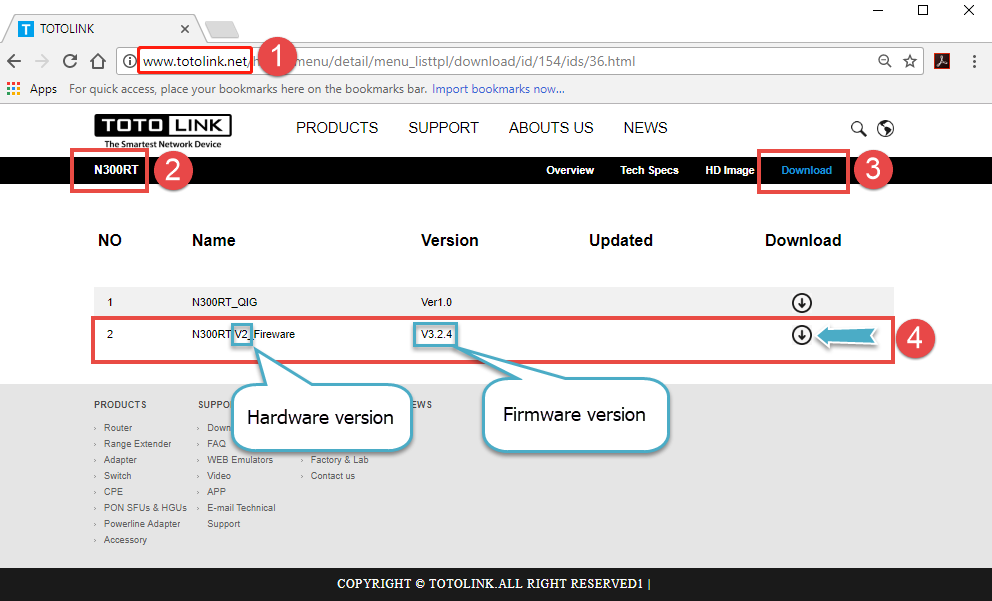Open a new browser tab
The width and height of the screenshot is (992, 601).
click(x=222, y=29)
